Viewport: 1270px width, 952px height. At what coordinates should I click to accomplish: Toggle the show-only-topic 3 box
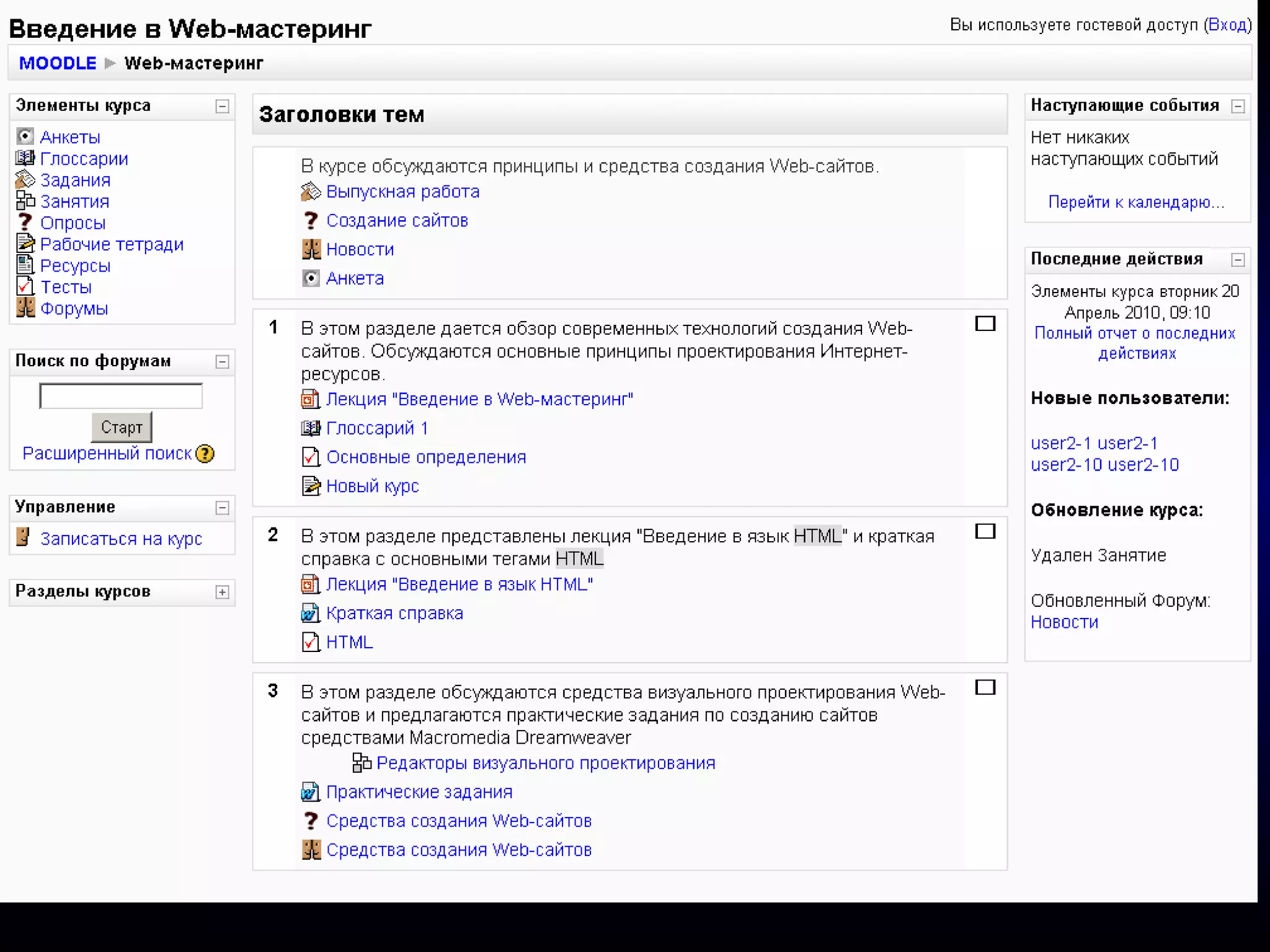click(985, 687)
